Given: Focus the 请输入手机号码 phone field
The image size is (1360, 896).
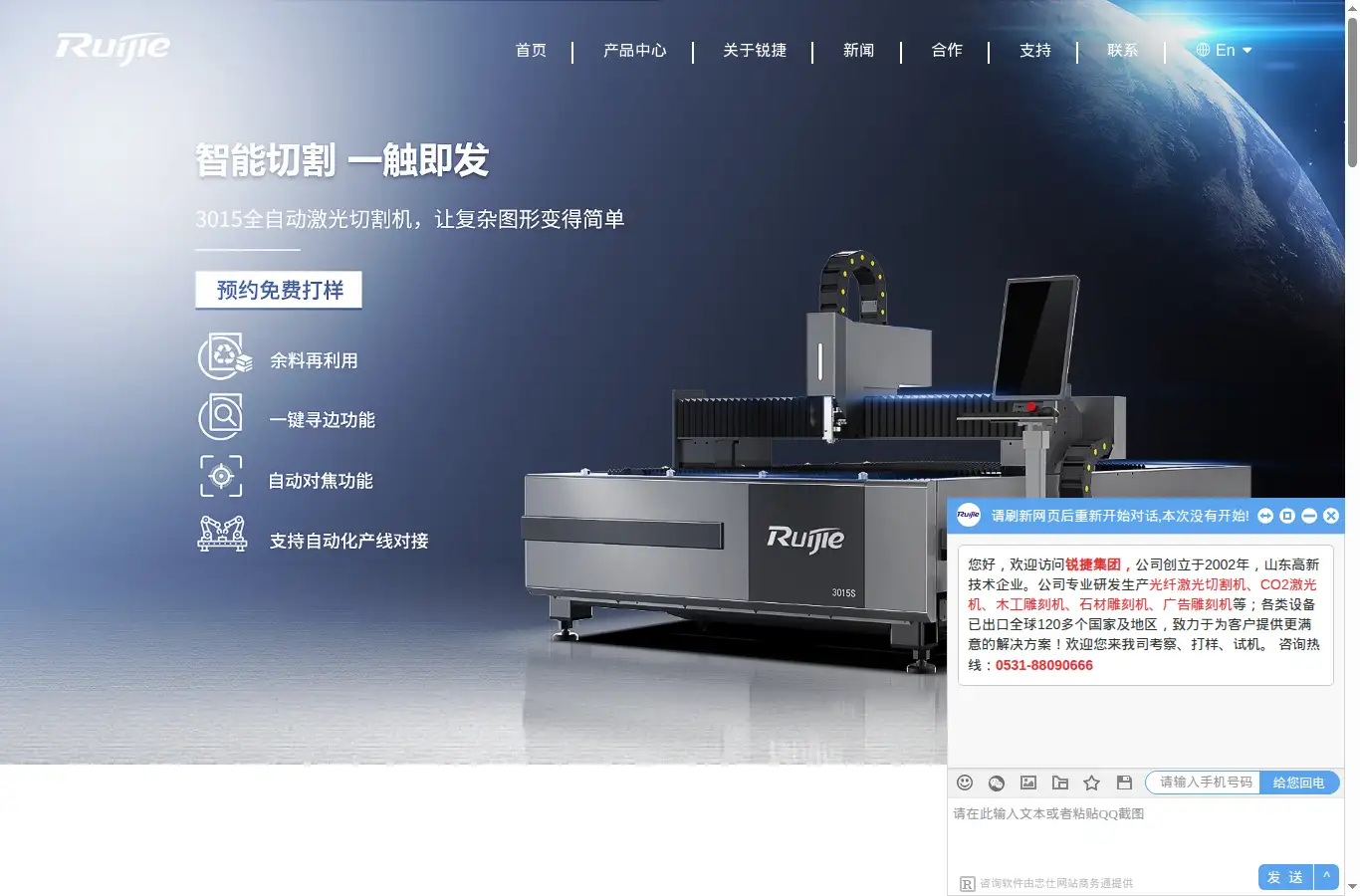Looking at the screenshot, I should pyautogui.click(x=1204, y=783).
